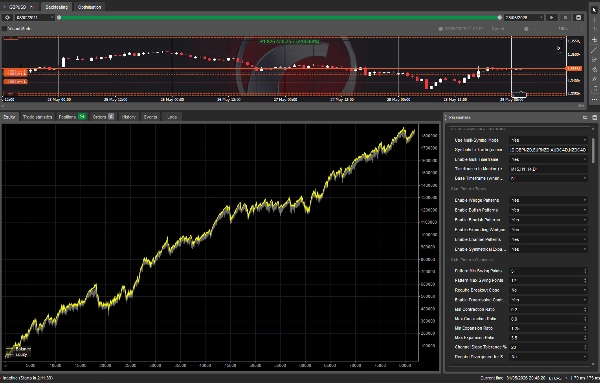
Task: Switch to the Backtesting tab
Action: (x=56, y=7)
